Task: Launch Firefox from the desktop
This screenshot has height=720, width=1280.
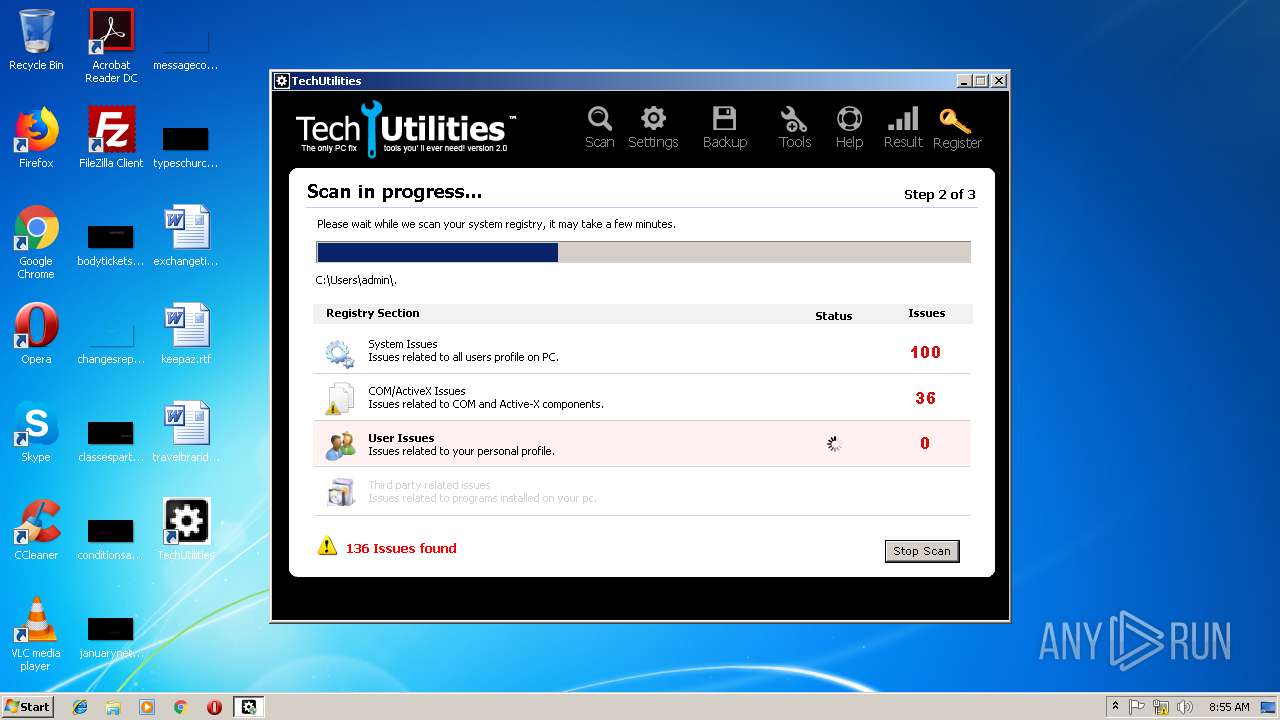Action: pos(36,138)
